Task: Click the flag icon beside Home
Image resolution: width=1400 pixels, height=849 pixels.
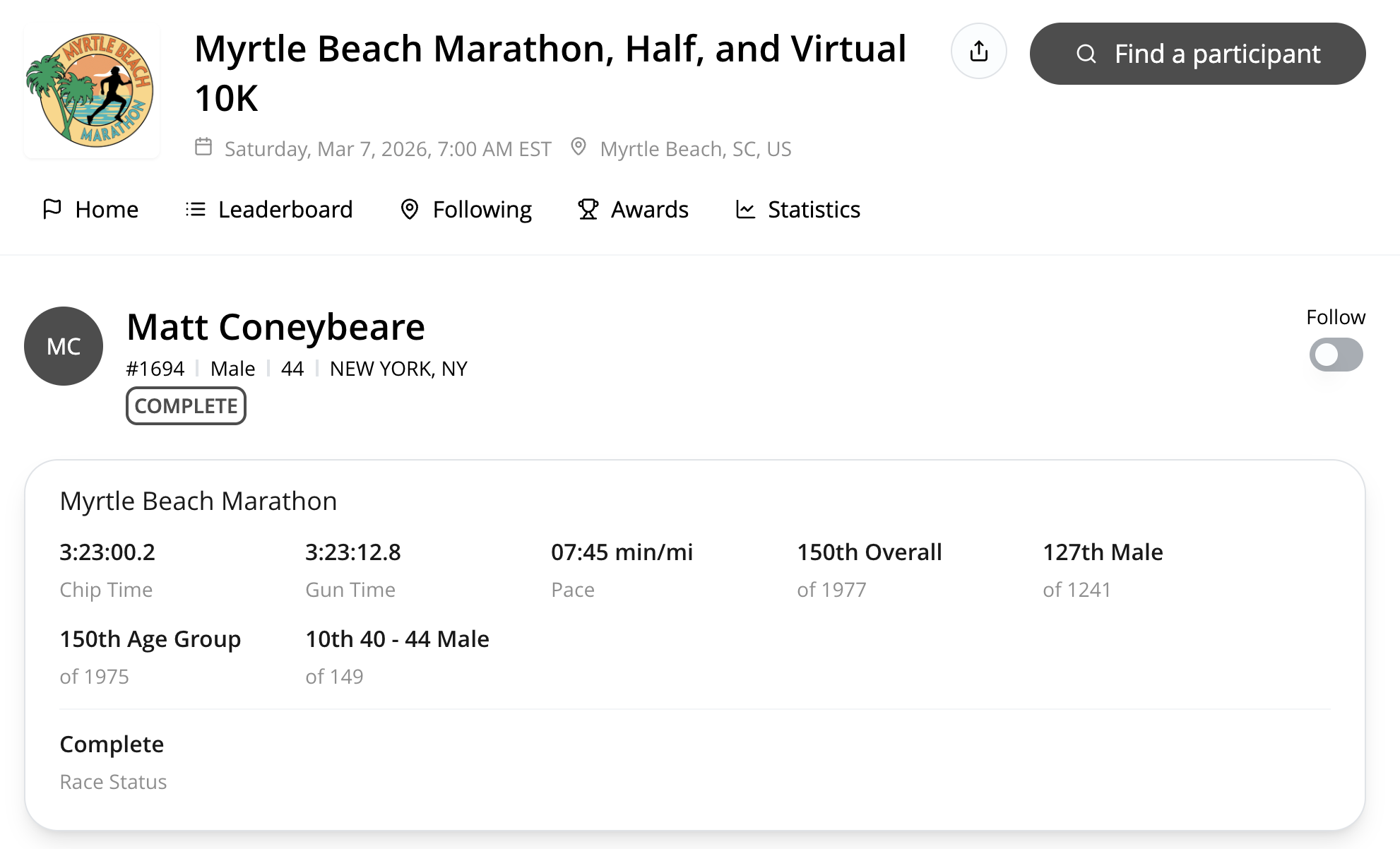Action: 52,209
